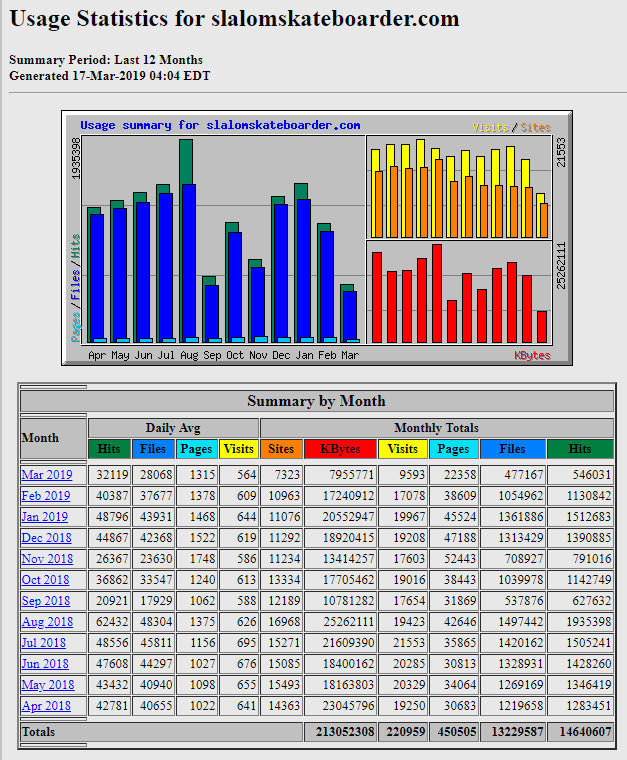This screenshot has width=627, height=760.
Task: Click the green Hits header under Daily Avg
Action: (x=110, y=450)
